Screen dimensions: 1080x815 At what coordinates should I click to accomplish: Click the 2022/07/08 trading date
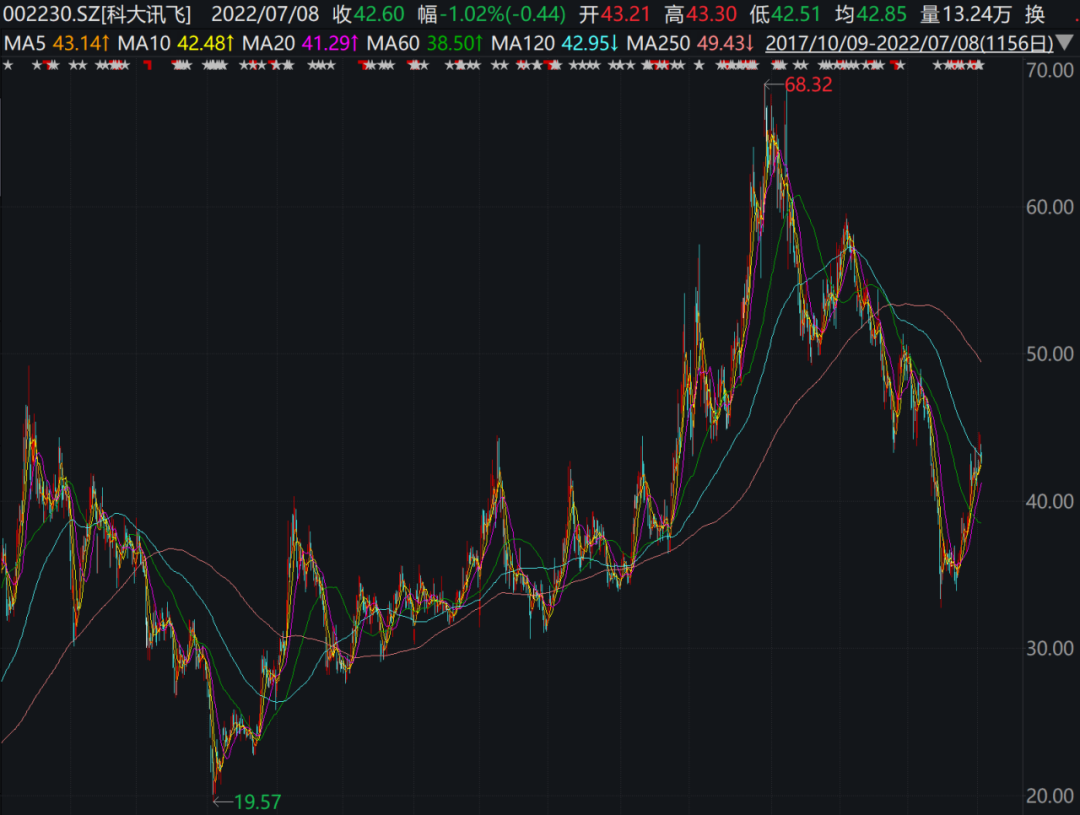(x=265, y=15)
